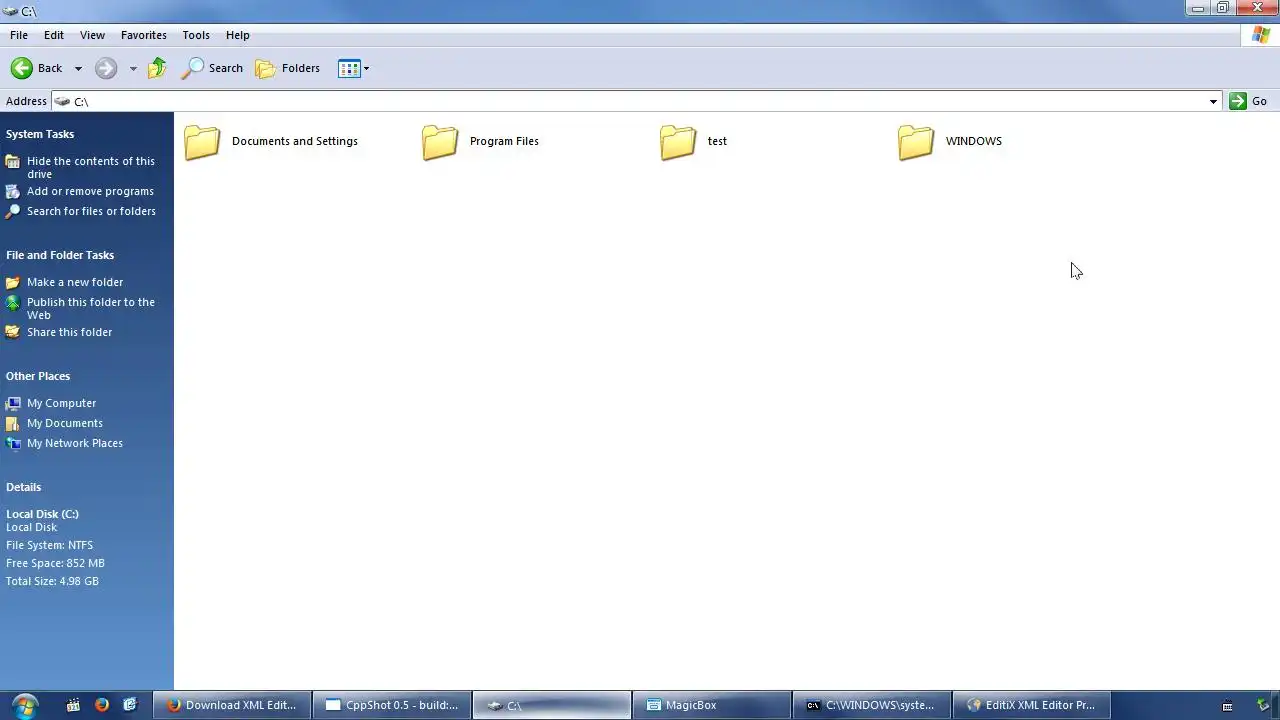Switch to EditiX XML Editor taskbar window

(1032, 705)
